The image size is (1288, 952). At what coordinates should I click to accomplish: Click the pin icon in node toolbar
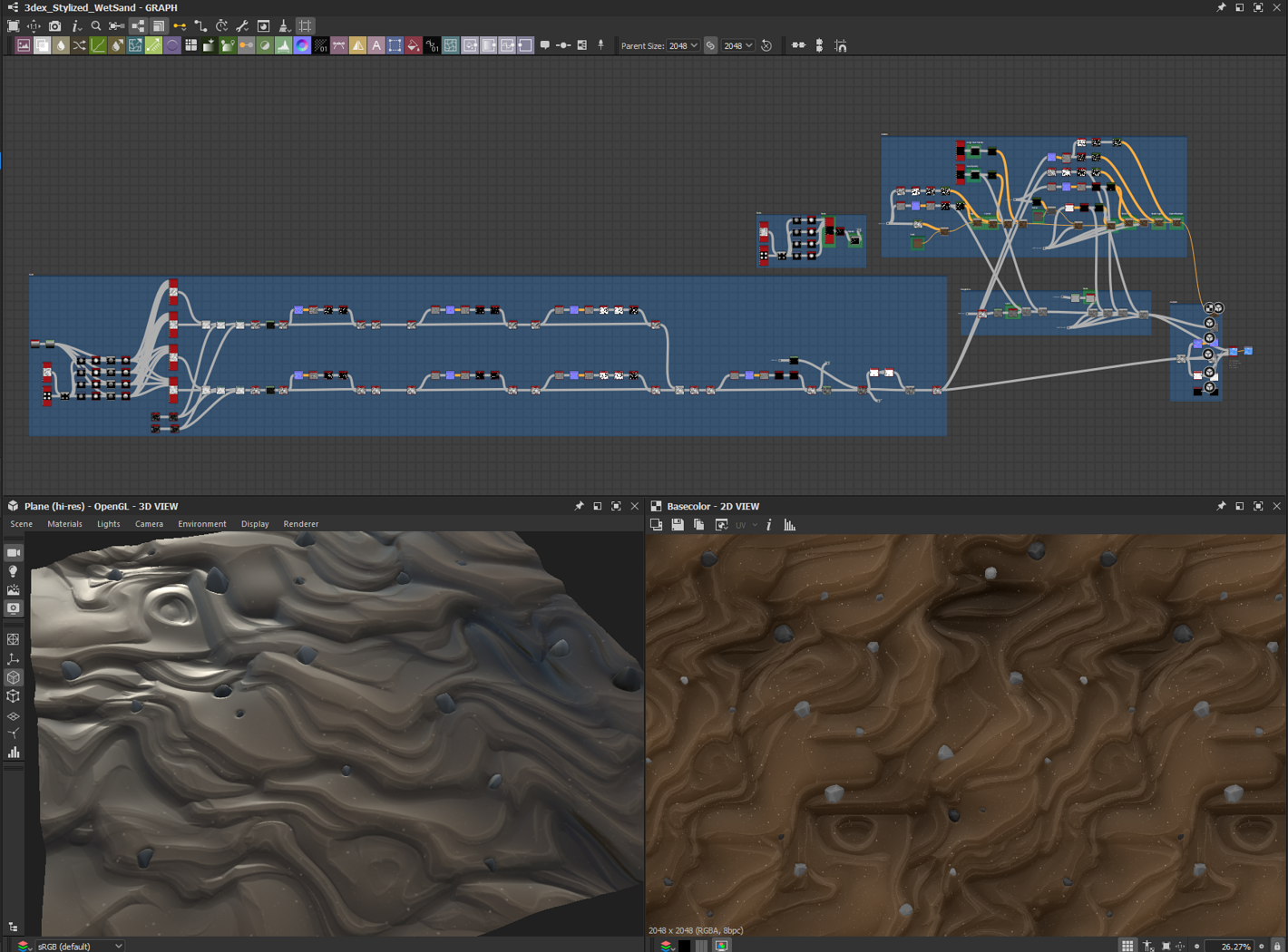600,45
